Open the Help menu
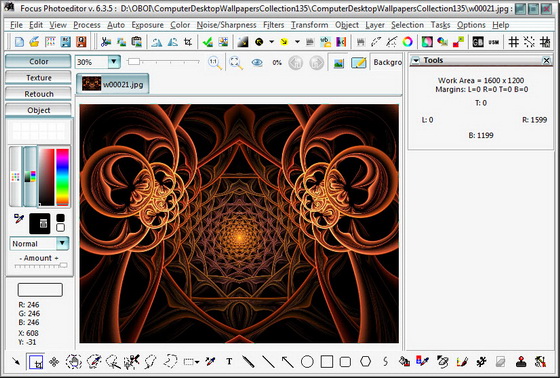The height and width of the screenshot is (378, 560). pyautogui.click(x=500, y=25)
